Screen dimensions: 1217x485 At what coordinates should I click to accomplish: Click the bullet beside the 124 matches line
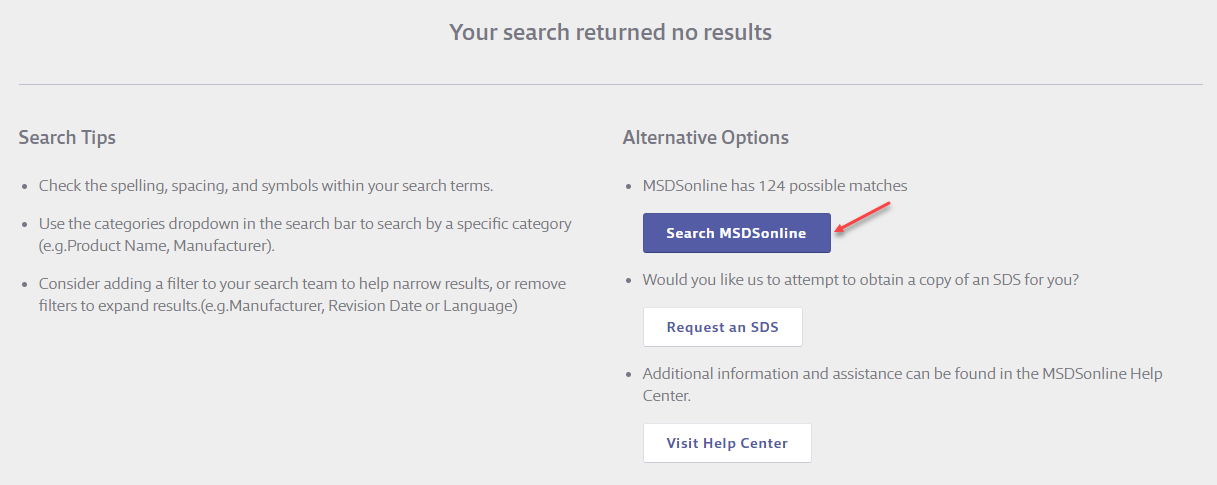pyautogui.click(x=628, y=187)
